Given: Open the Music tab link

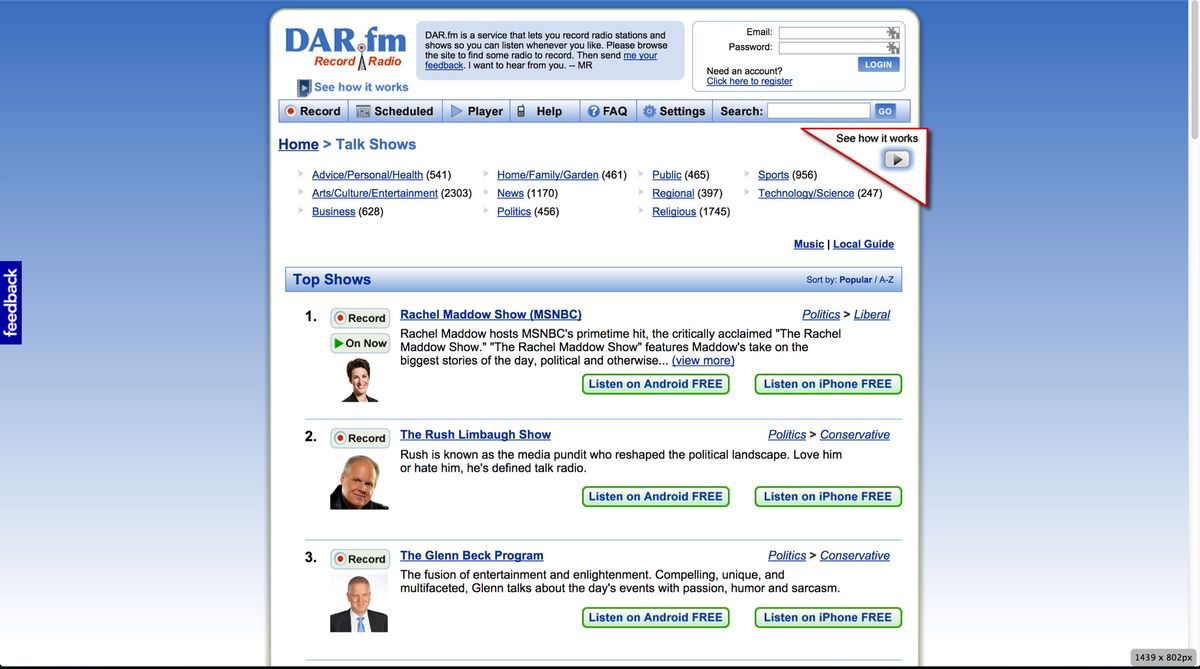Looking at the screenshot, I should click(808, 243).
